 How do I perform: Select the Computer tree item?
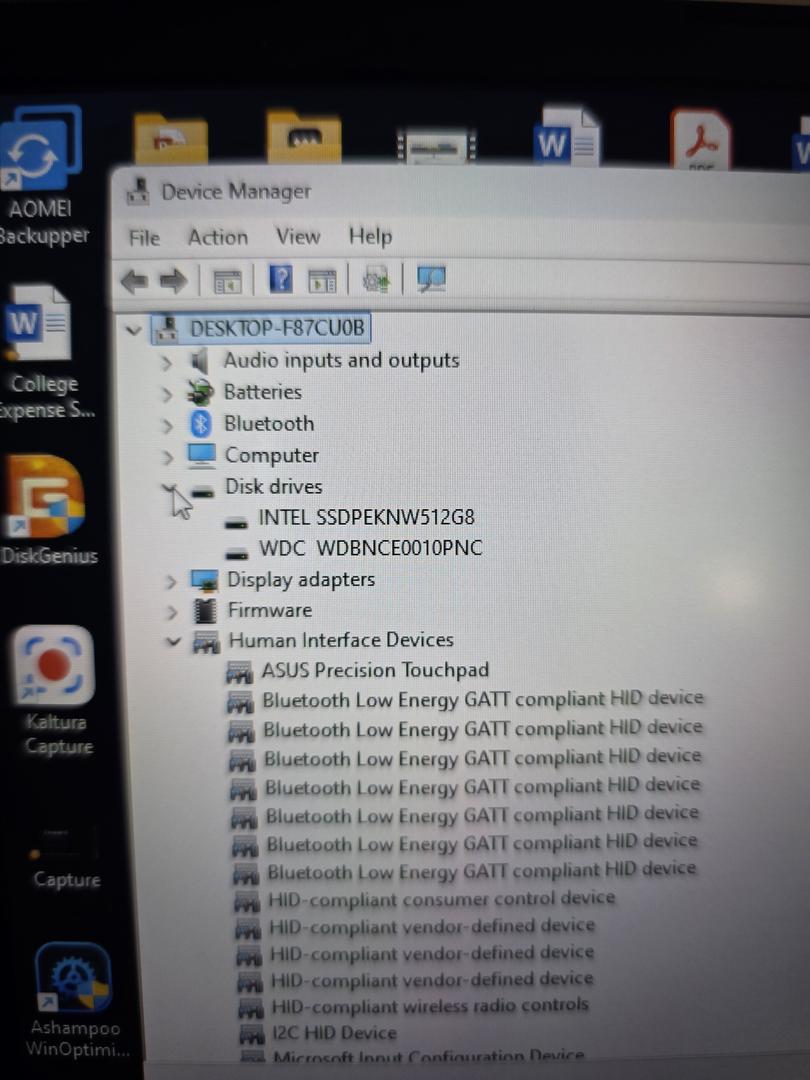(x=272, y=455)
